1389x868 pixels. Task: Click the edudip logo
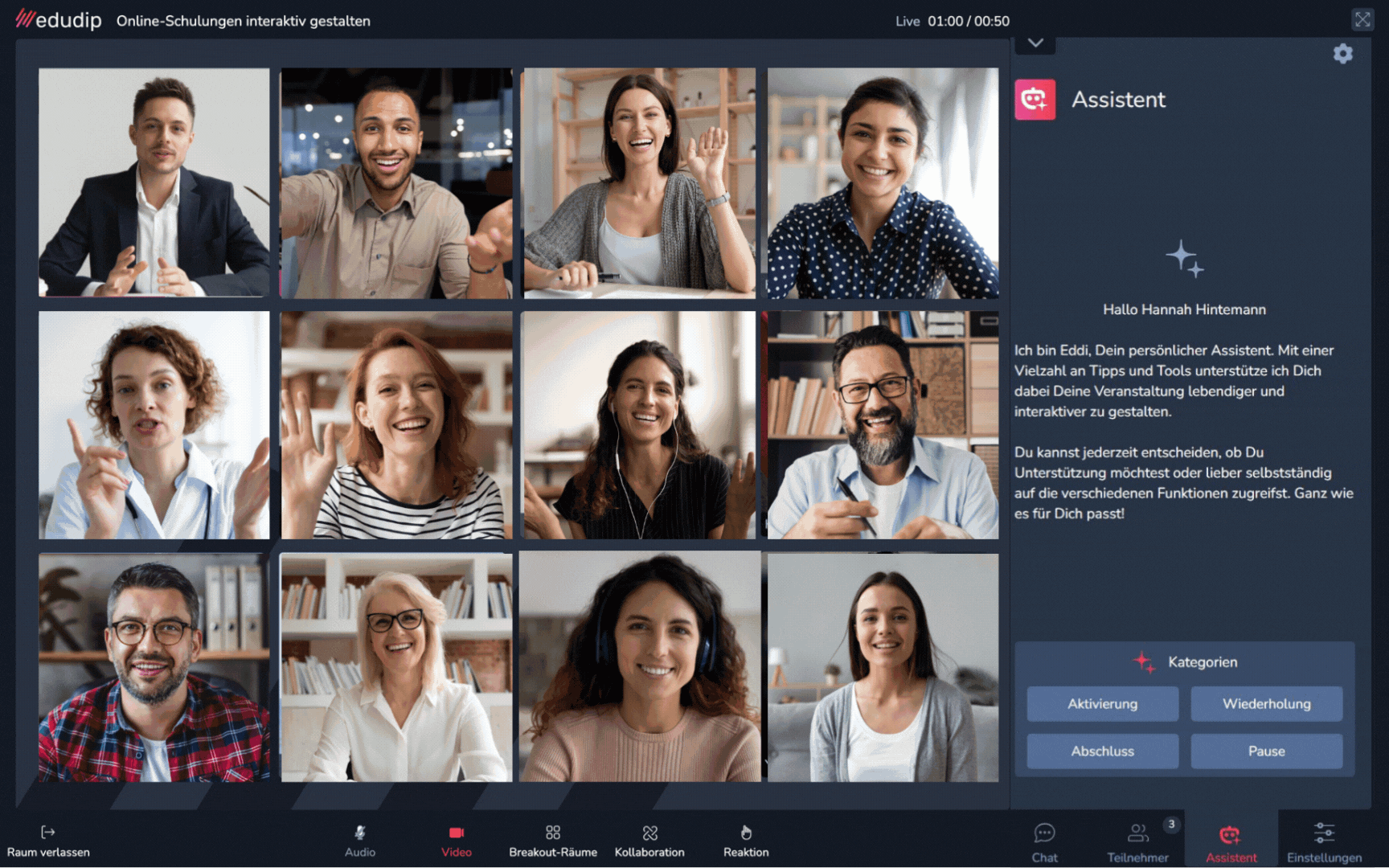point(59,20)
